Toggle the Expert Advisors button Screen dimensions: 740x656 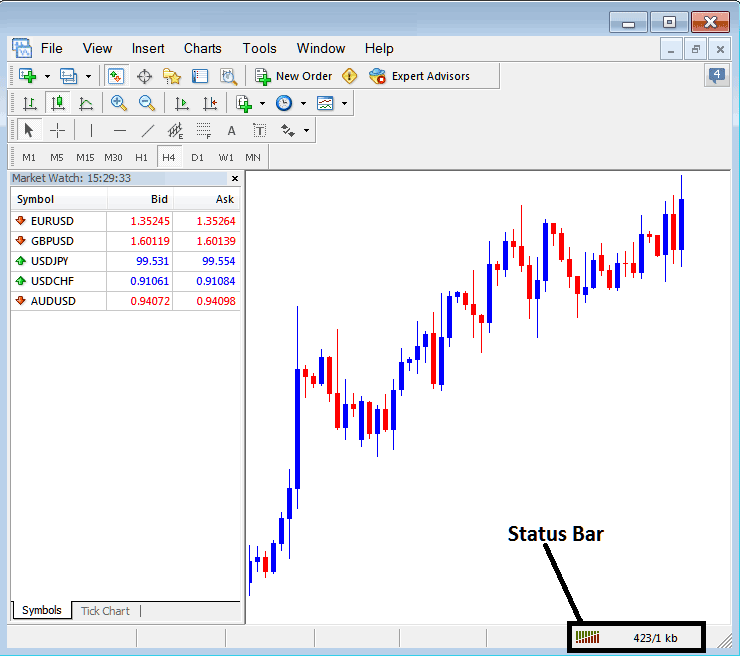point(419,76)
